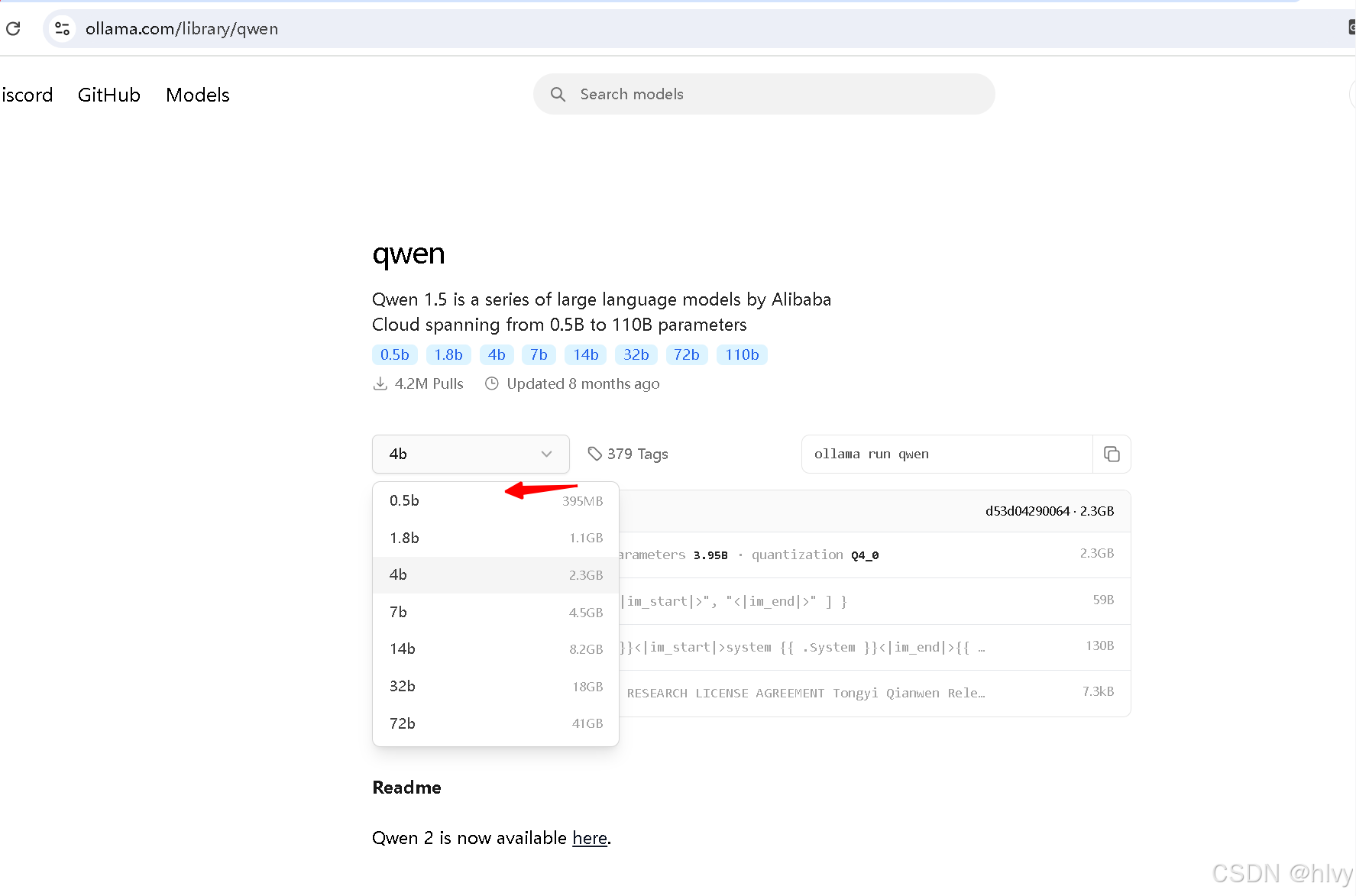Copy the ollama run qwen command
Screen dimensions: 1356x896
[1112, 454]
